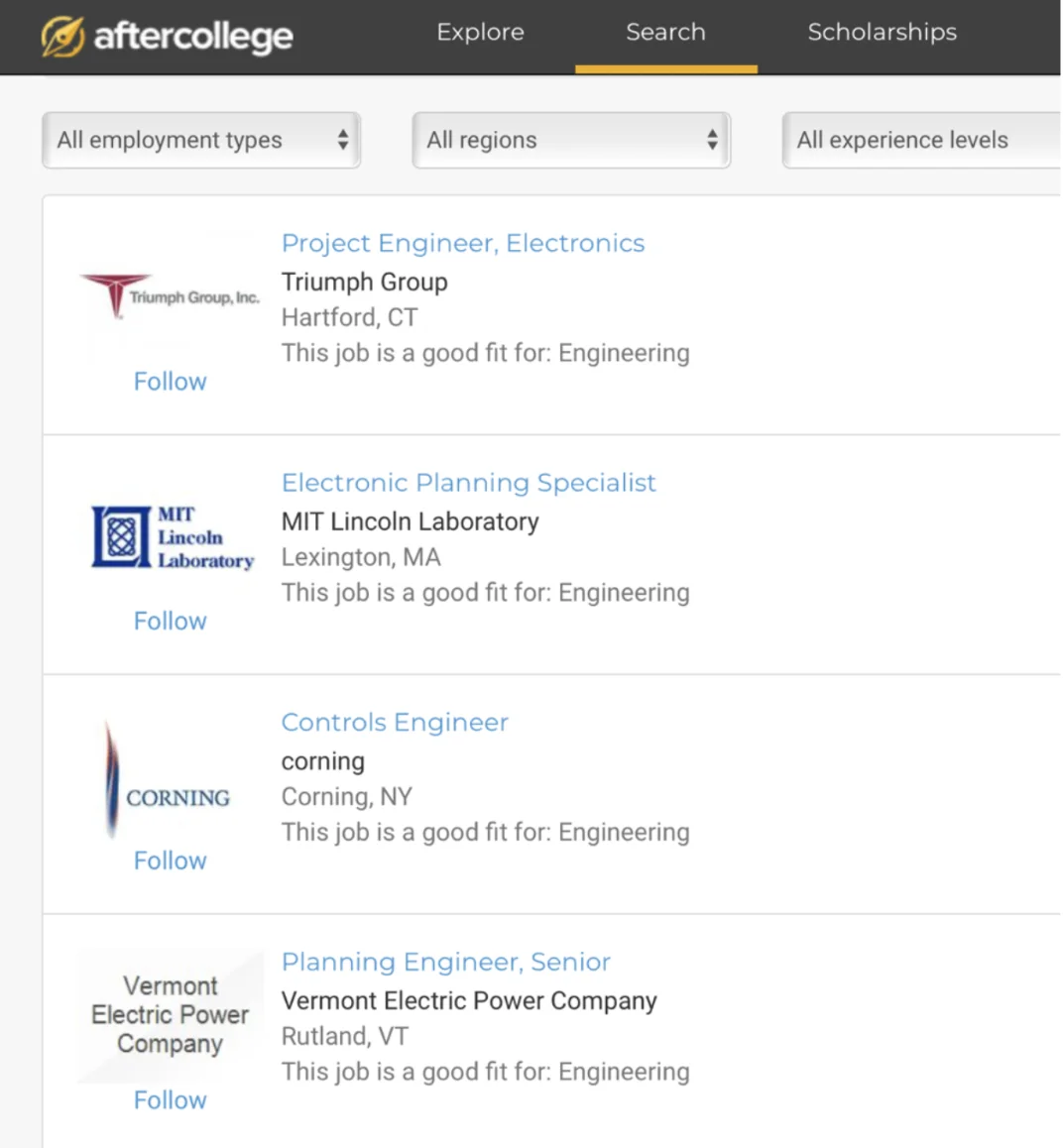Follow MIT Lincoln Laboratory

coord(170,622)
